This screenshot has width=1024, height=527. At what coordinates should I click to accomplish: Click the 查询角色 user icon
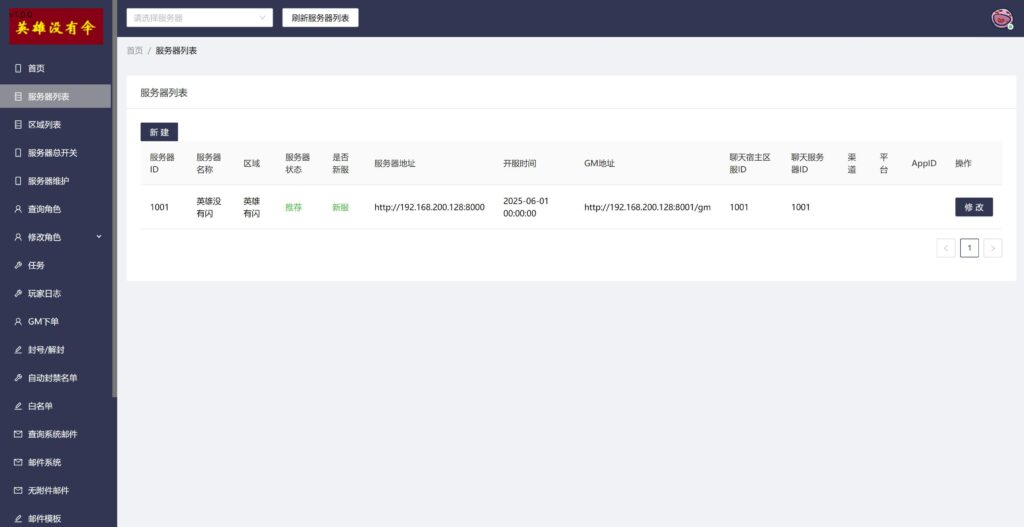tap(18, 209)
